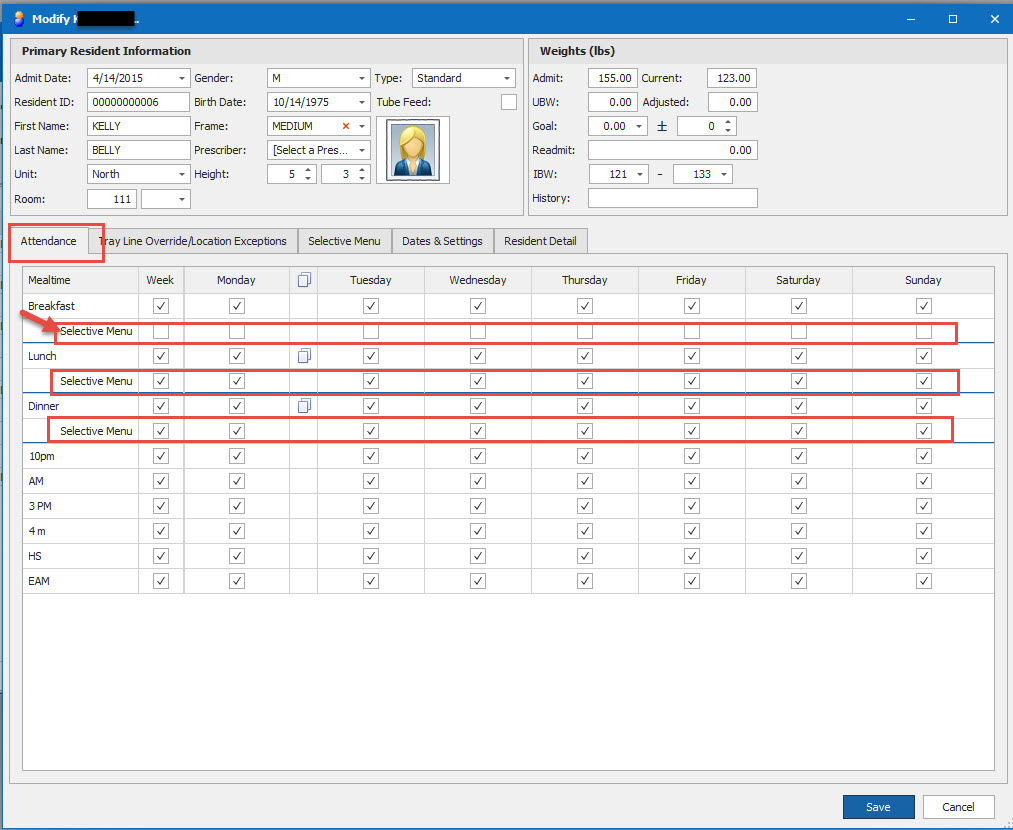Click the First Name field
This screenshot has height=830, width=1013.
pos(138,126)
